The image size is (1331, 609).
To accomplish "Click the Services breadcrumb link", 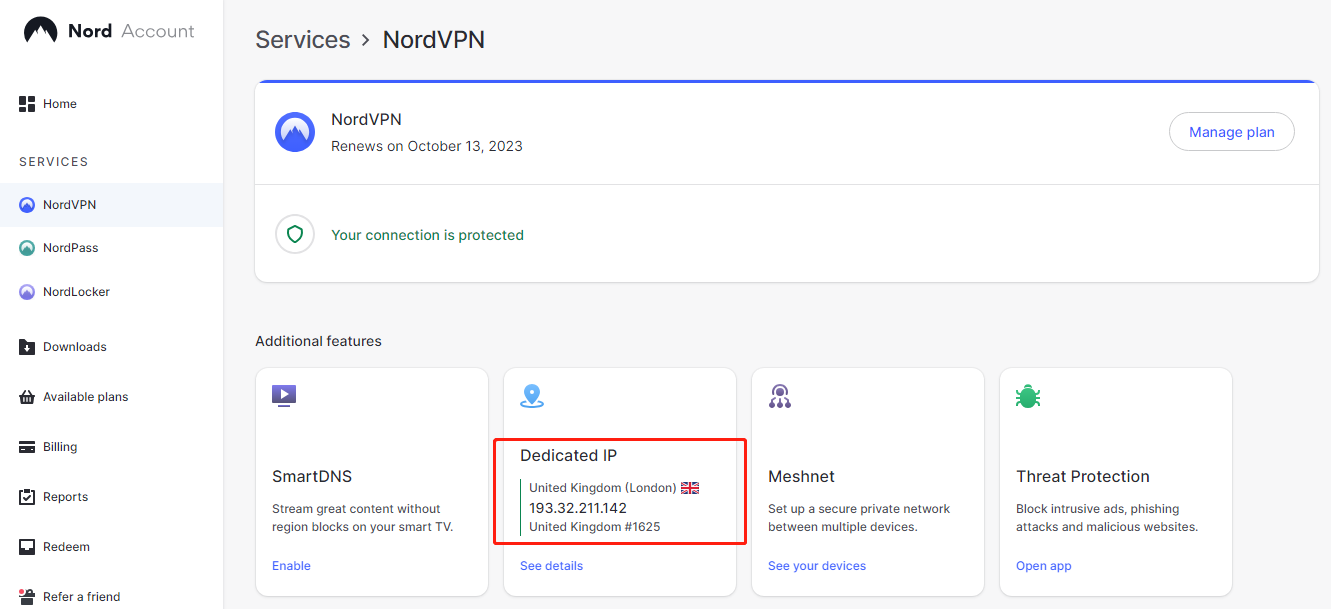I will pyautogui.click(x=303, y=40).
